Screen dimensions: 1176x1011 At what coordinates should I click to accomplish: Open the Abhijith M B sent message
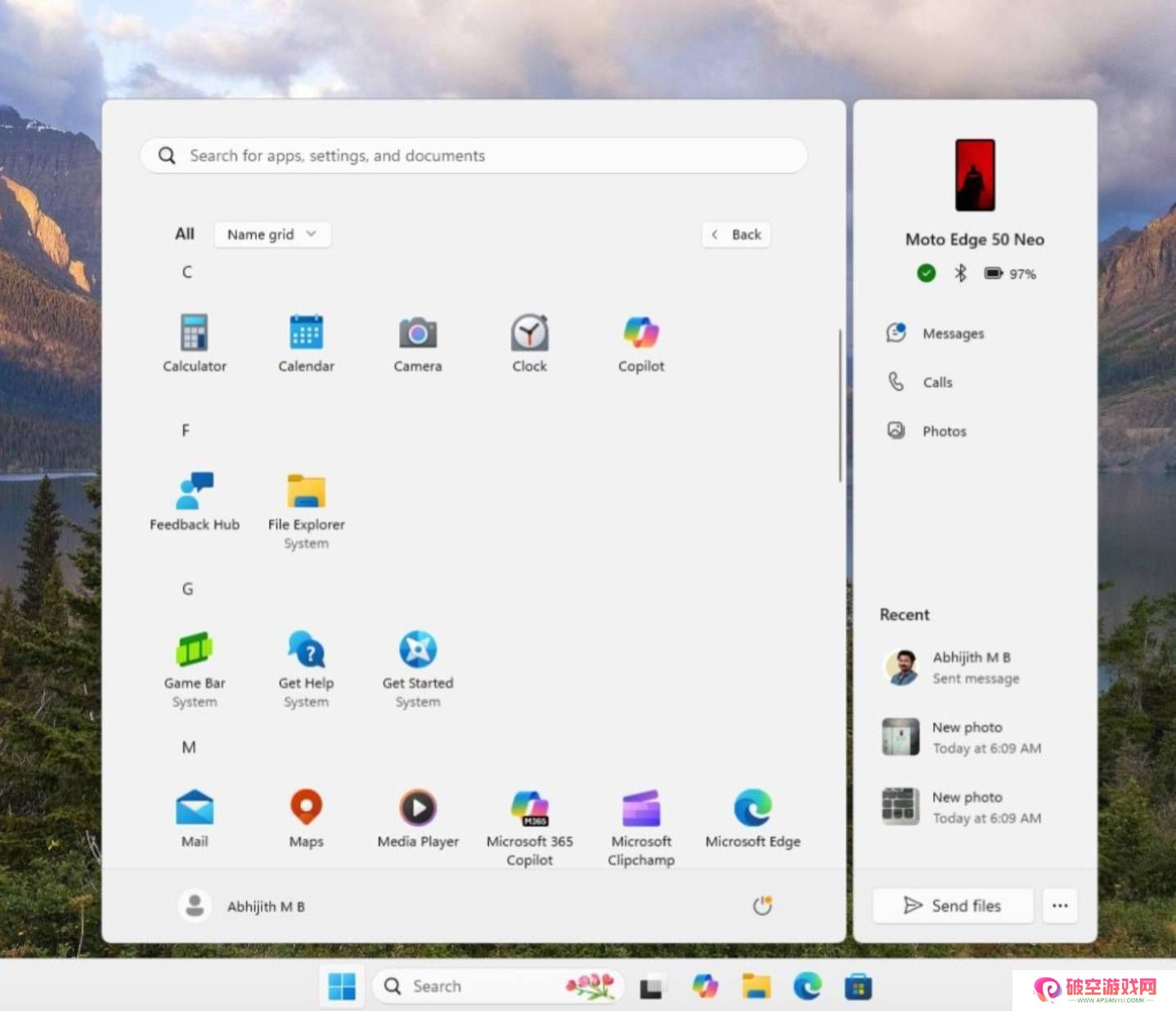(x=954, y=667)
